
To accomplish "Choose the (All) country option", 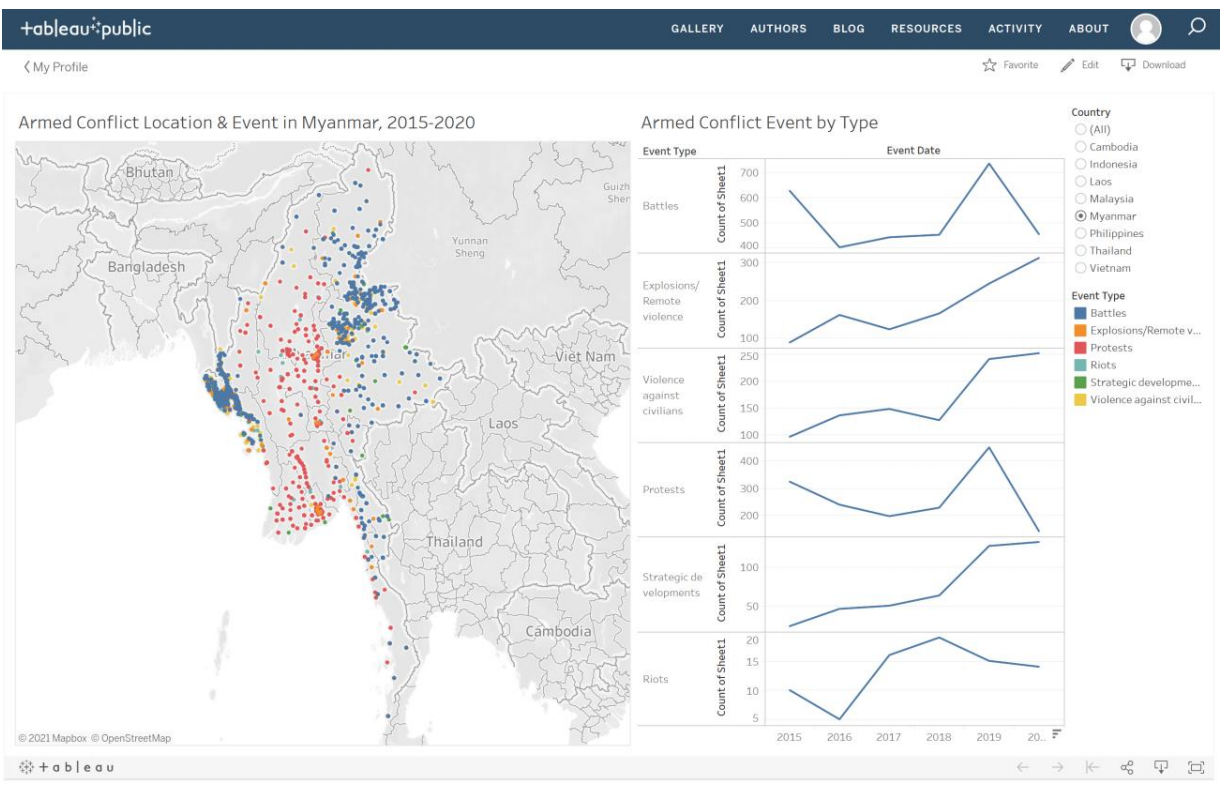I will click(1080, 130).
